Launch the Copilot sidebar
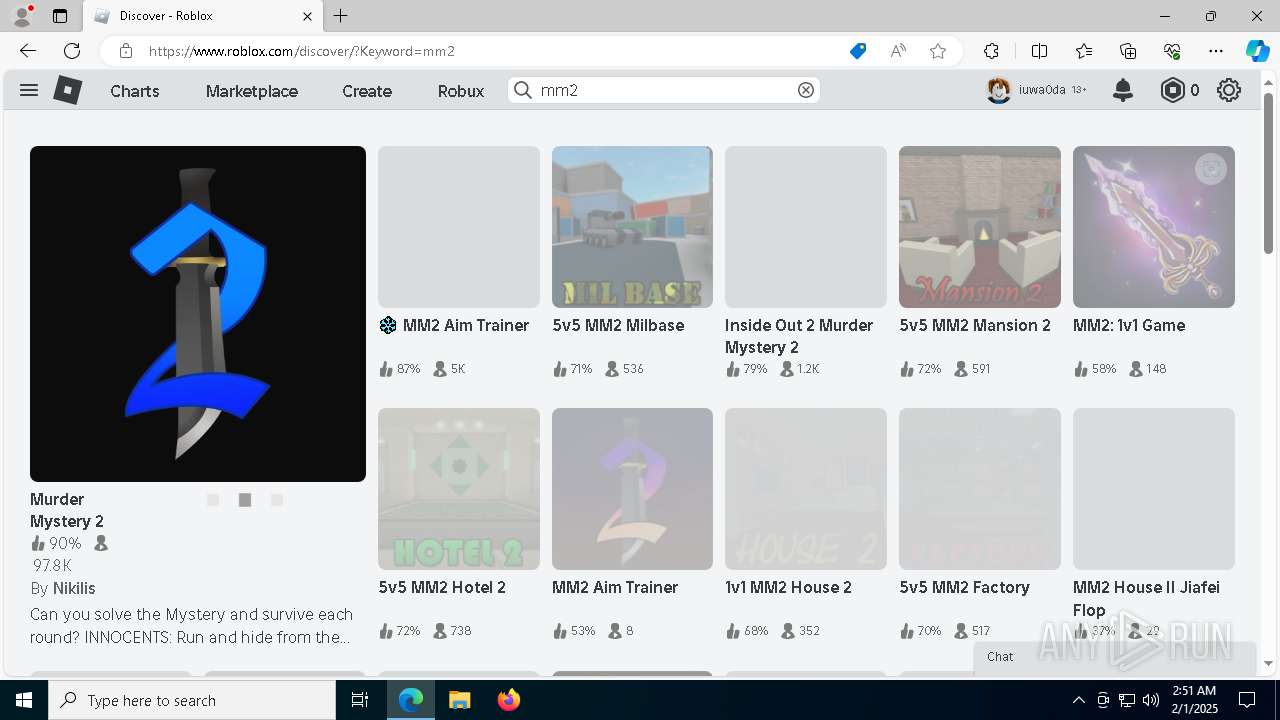Viewport: 1280px width, 720px height. (1257, 51)
